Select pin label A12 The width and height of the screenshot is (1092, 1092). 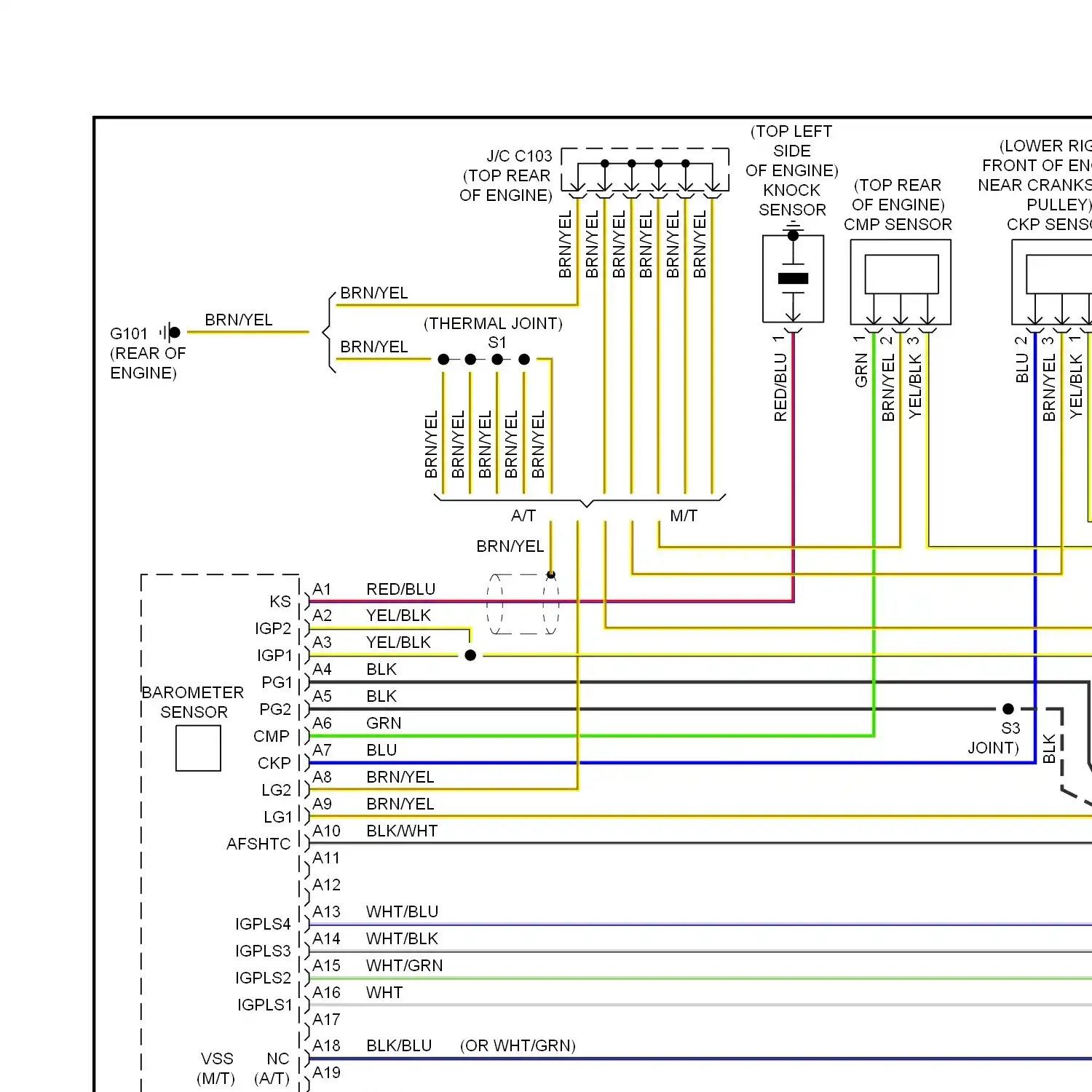pos(326,885)
